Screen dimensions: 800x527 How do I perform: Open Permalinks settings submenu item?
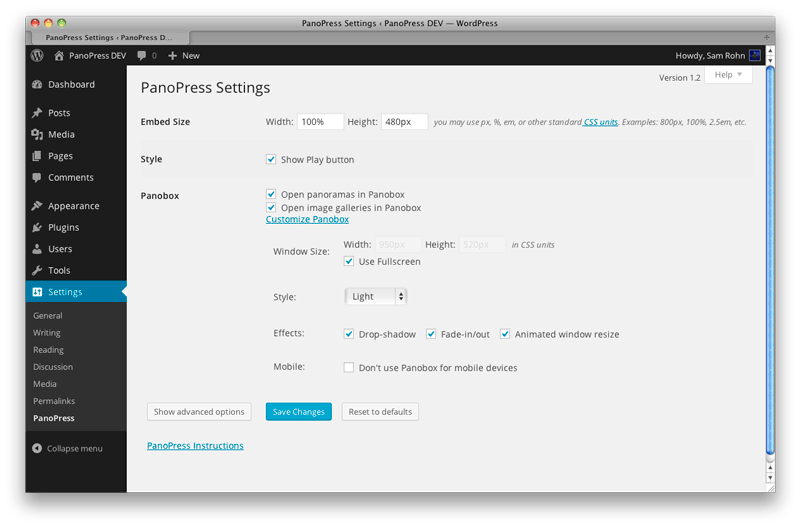coord(53,401)
